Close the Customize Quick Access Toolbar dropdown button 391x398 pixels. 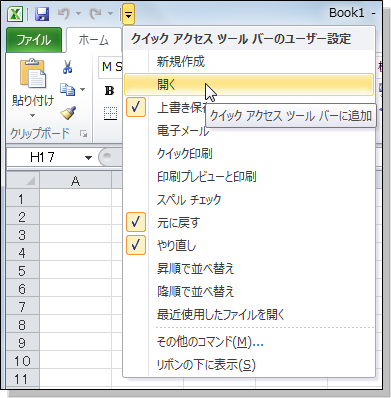point(128,14)
